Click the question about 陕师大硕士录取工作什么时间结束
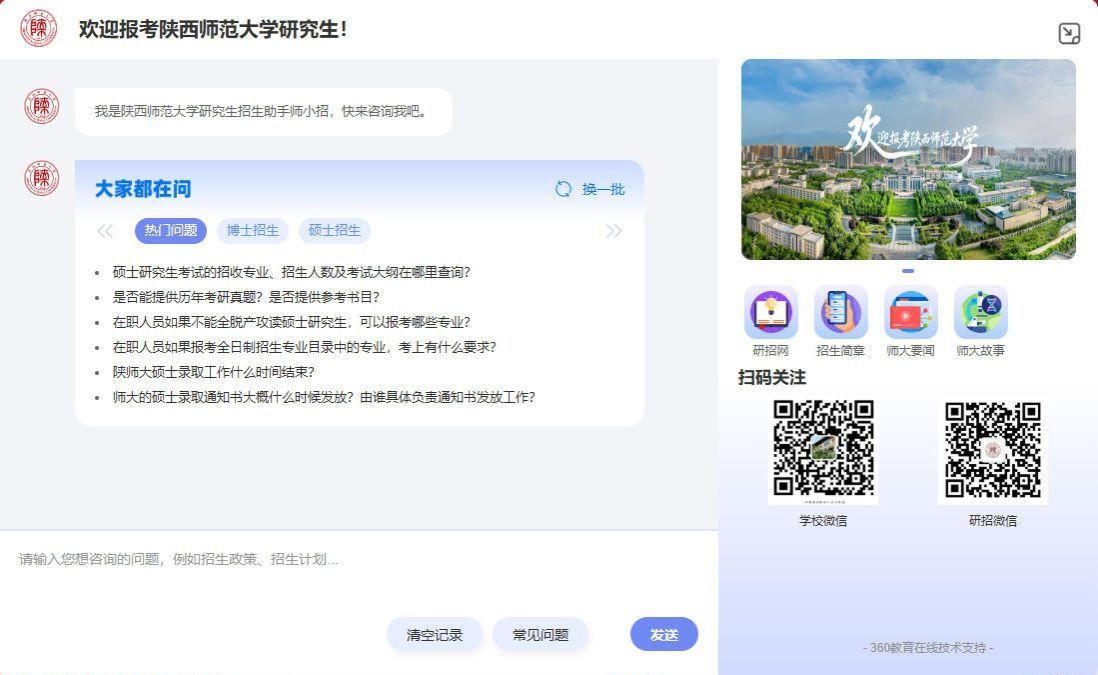The height and width of the screenshot is (675, 1098). (x=214, y=372)
